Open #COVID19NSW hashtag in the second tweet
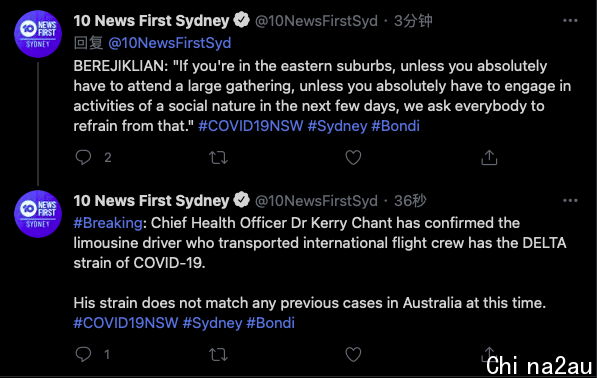Screen dimensions: 597x378 point(126,323)
